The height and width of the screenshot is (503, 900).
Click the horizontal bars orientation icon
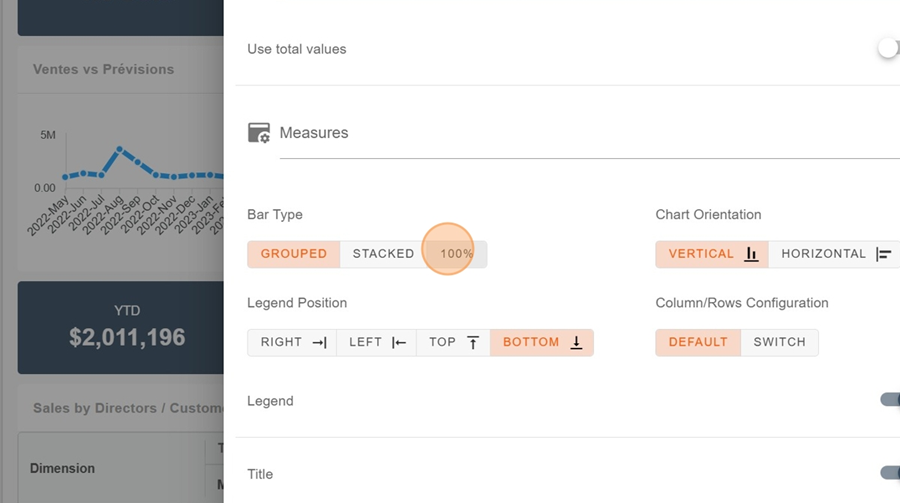coord(883,254)
